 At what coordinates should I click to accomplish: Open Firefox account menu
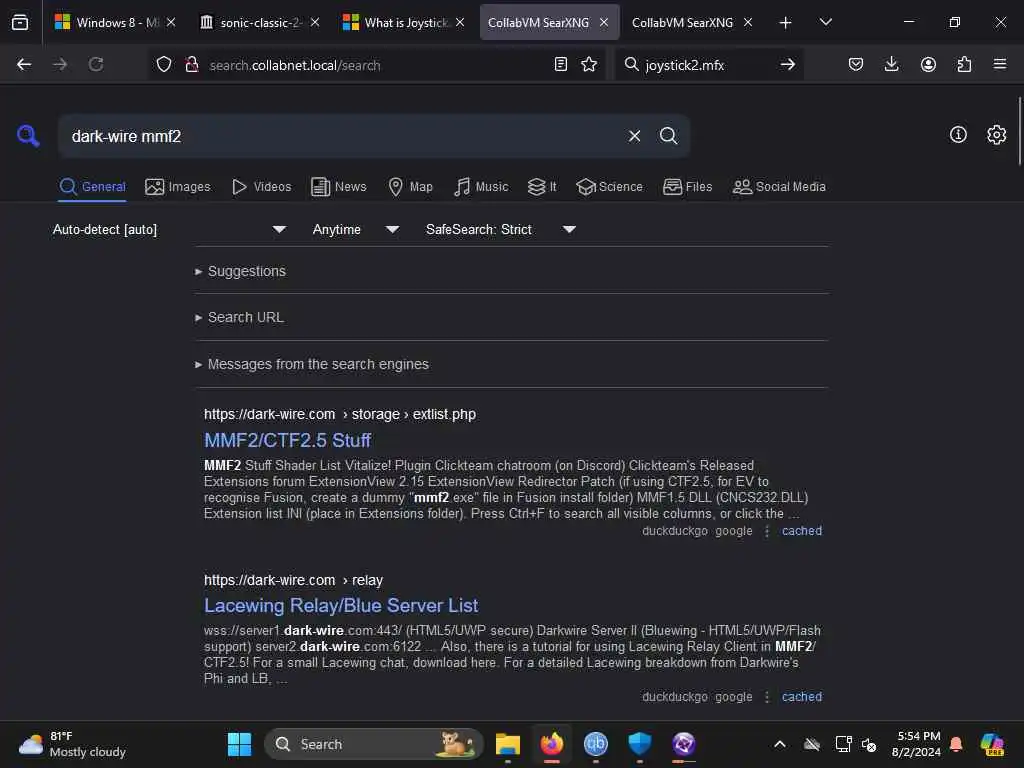tap(928, 65)
